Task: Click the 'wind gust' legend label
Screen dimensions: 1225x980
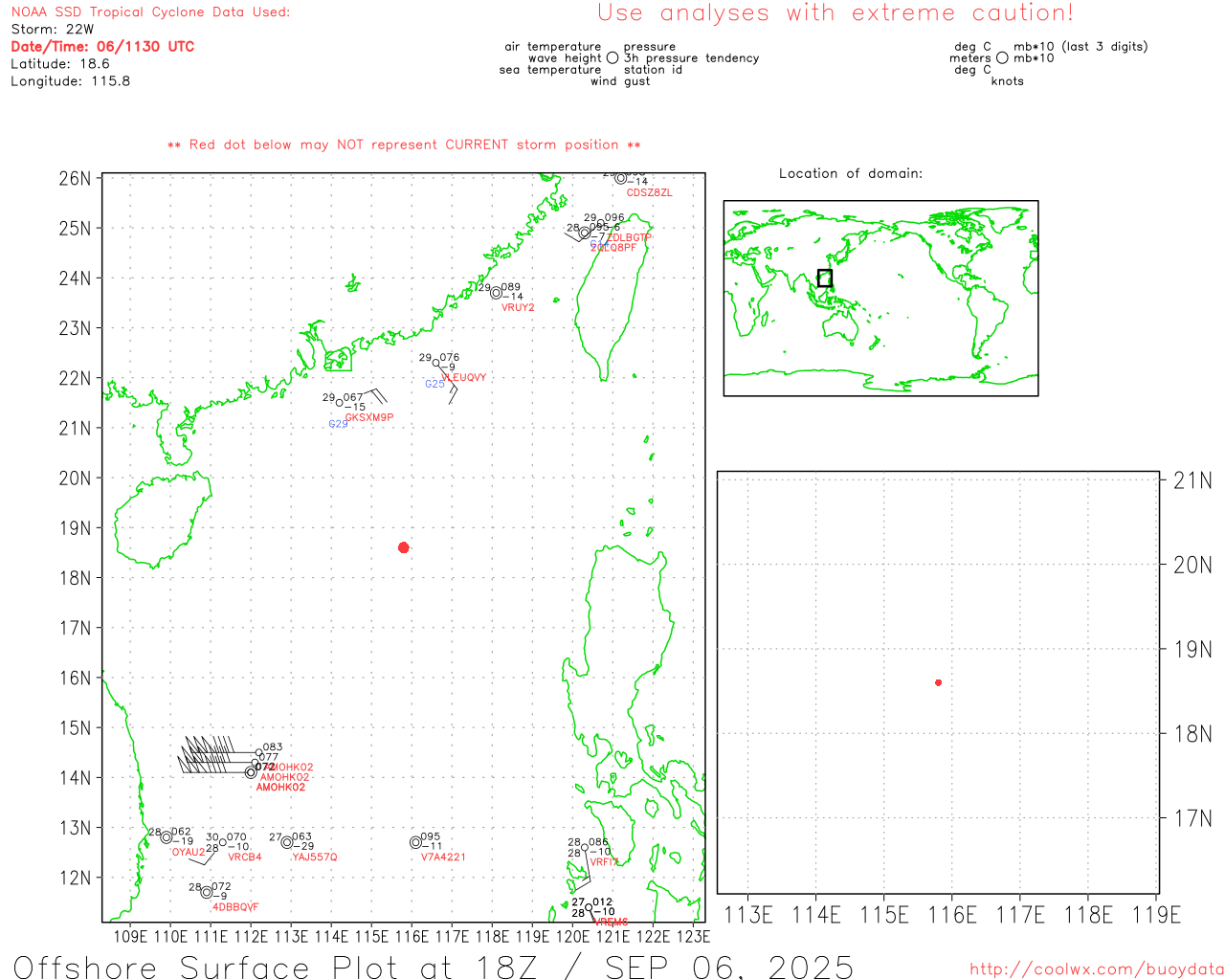Action: 620,81
